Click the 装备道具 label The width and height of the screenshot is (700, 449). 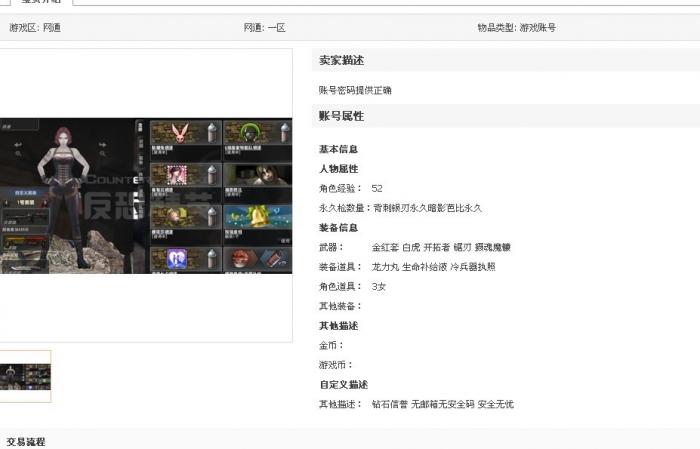point(340,267)
